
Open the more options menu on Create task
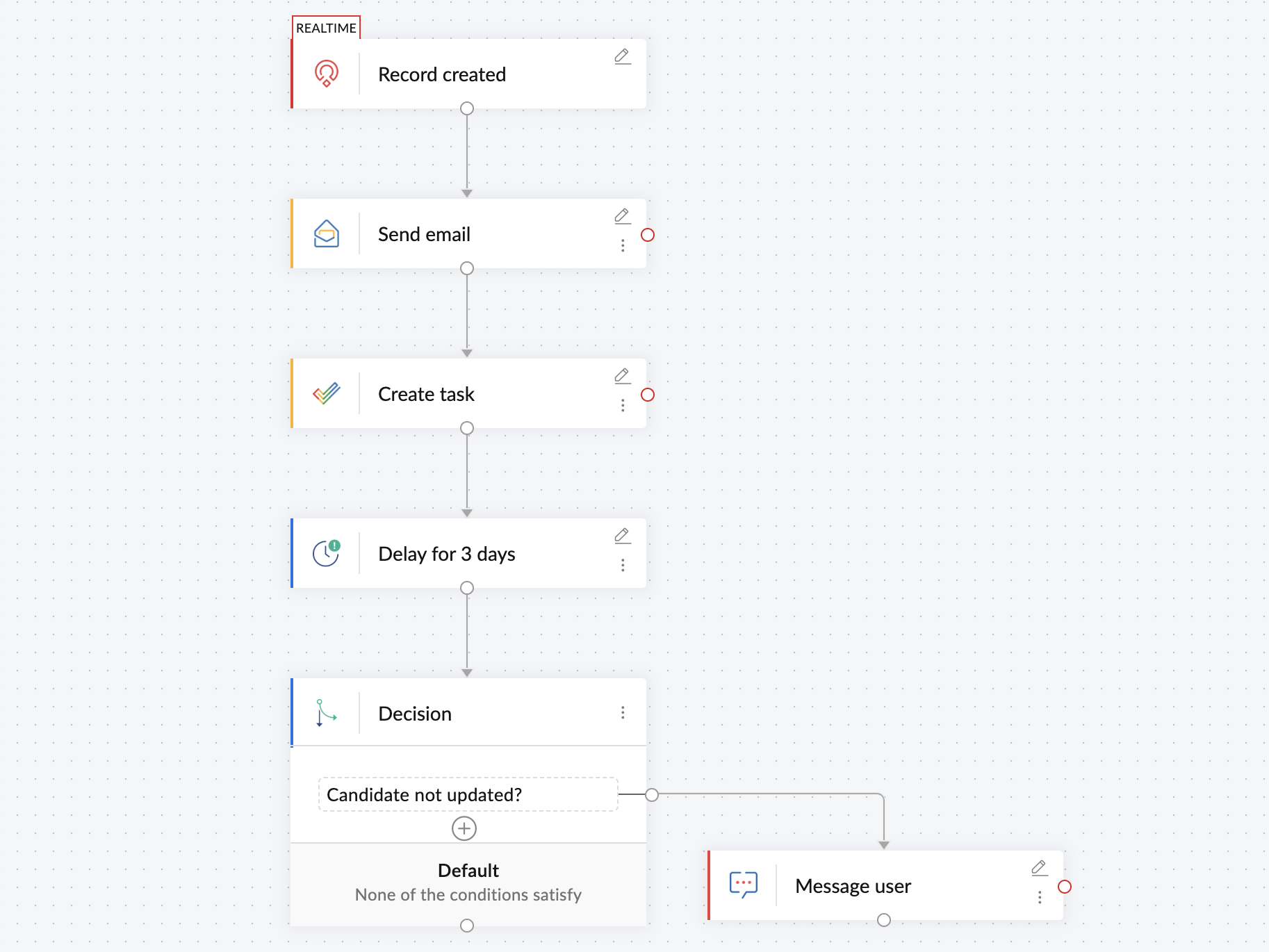click(x=623, y=405)
